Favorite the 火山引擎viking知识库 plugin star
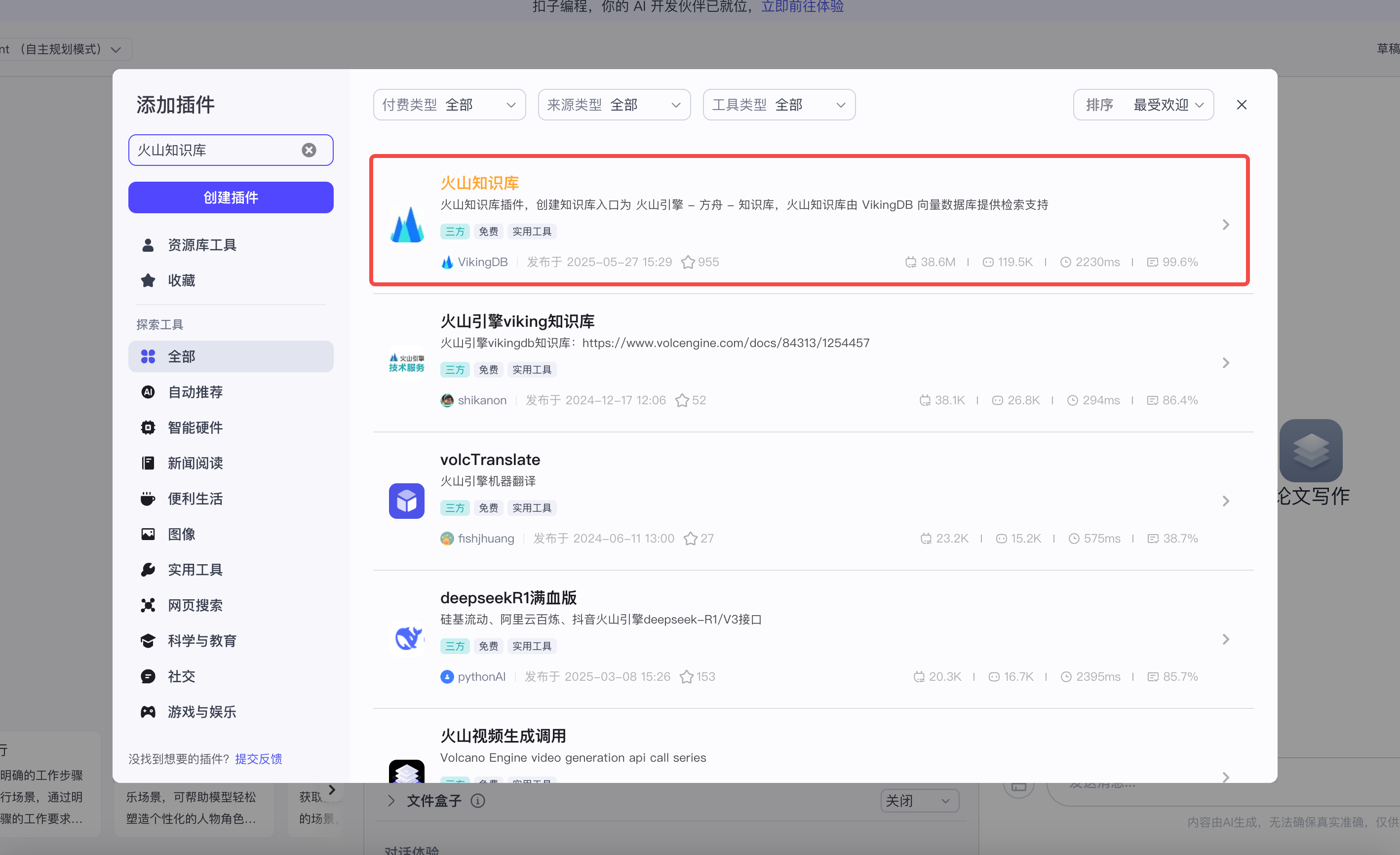 682,400
